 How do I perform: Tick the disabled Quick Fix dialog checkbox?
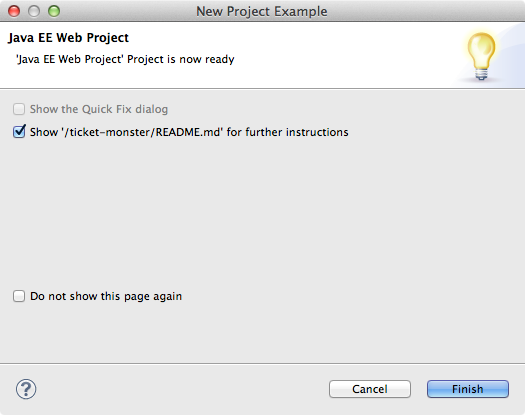point(19,109)
